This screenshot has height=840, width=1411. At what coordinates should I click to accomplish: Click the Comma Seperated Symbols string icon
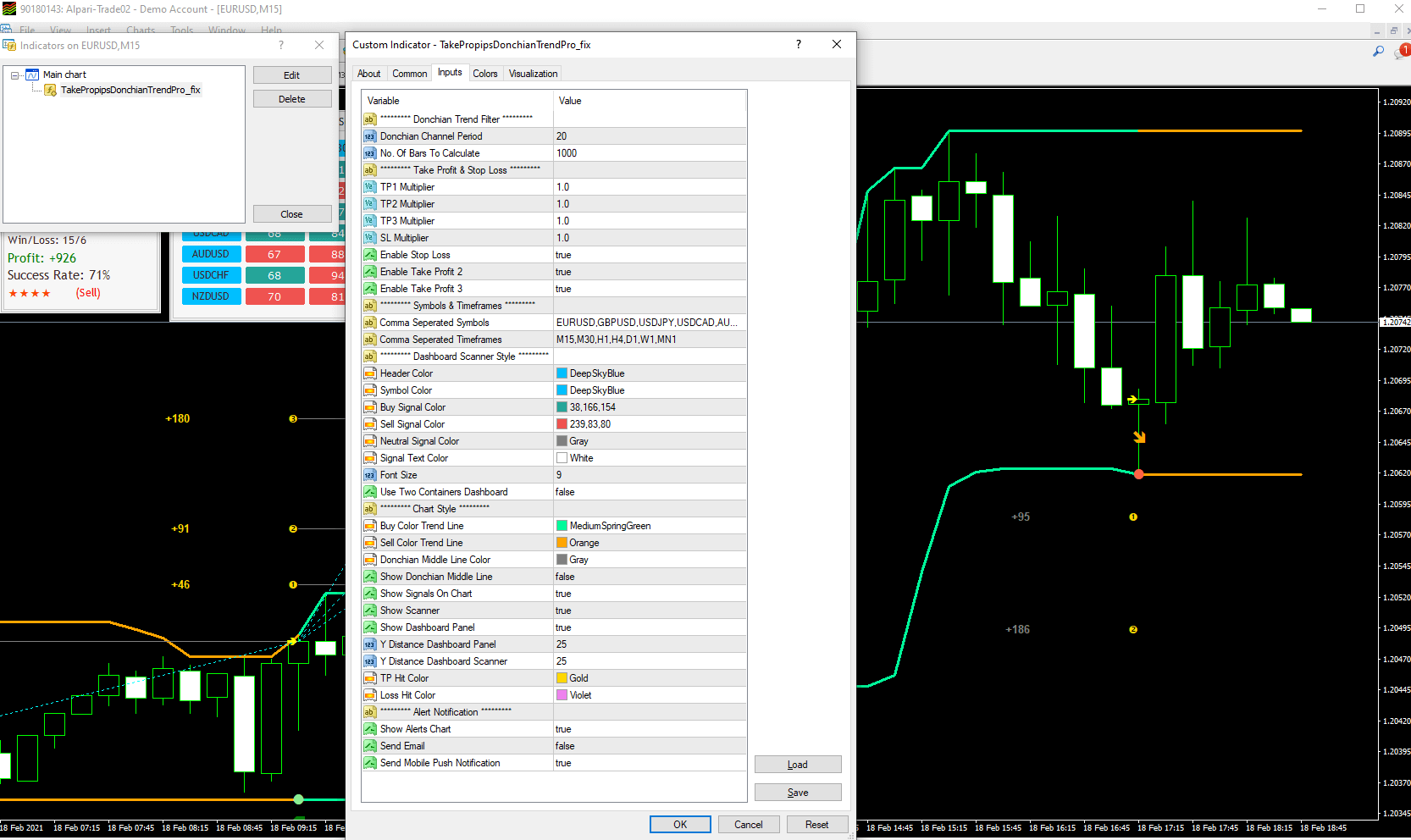[369, 323]
